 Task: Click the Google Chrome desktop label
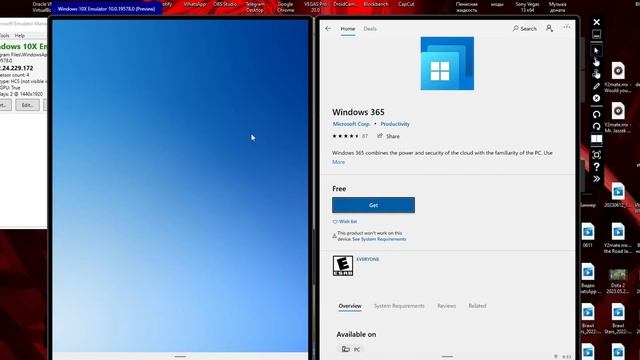click(285, 7)
